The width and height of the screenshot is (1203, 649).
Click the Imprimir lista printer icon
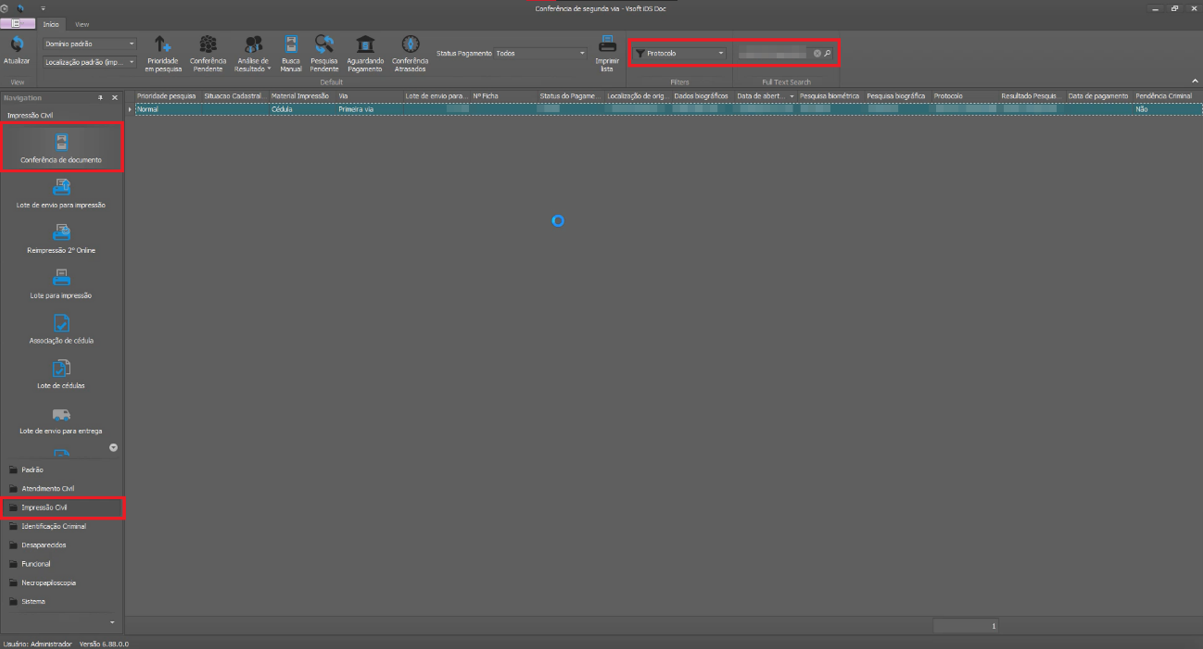(x=607, y=45)
